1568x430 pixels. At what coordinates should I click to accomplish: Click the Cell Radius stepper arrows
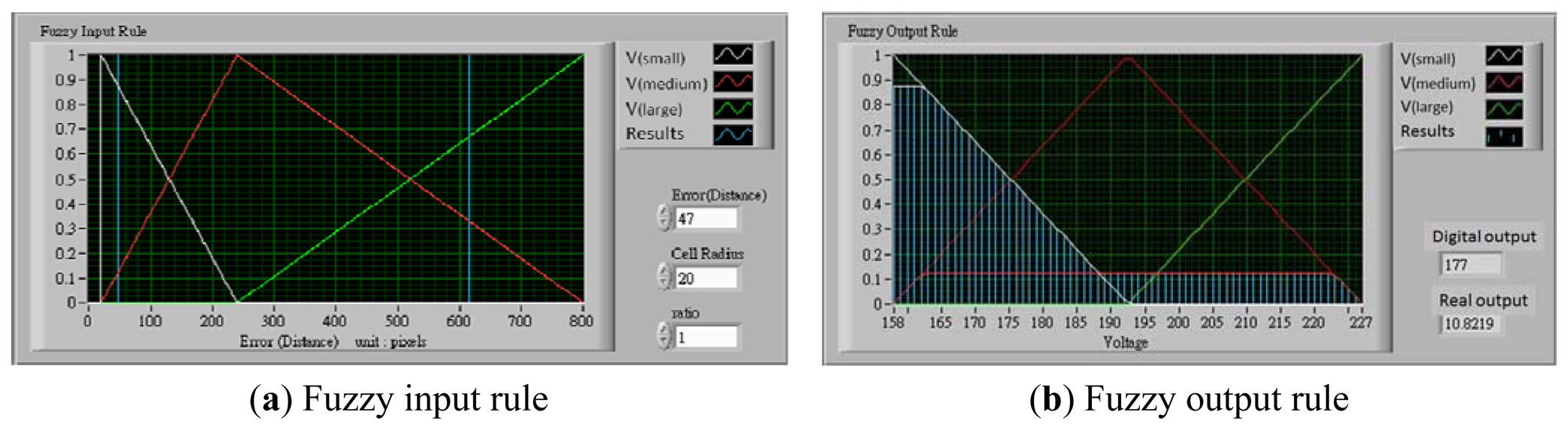[x=664, y=277]
